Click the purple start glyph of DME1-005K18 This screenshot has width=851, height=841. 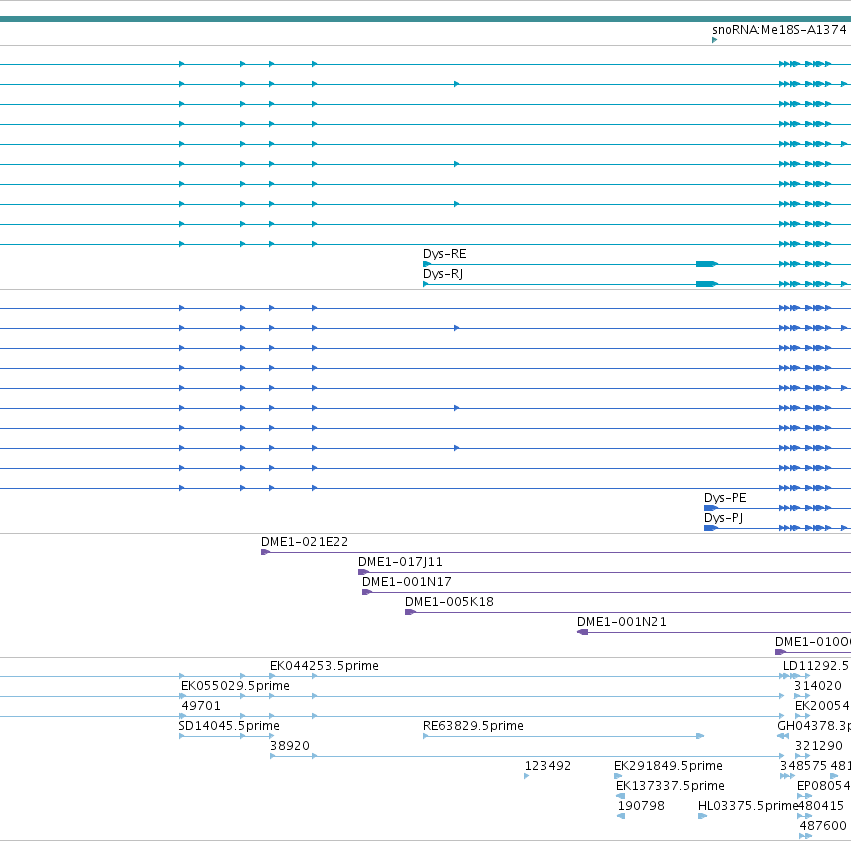pos(410,613)
